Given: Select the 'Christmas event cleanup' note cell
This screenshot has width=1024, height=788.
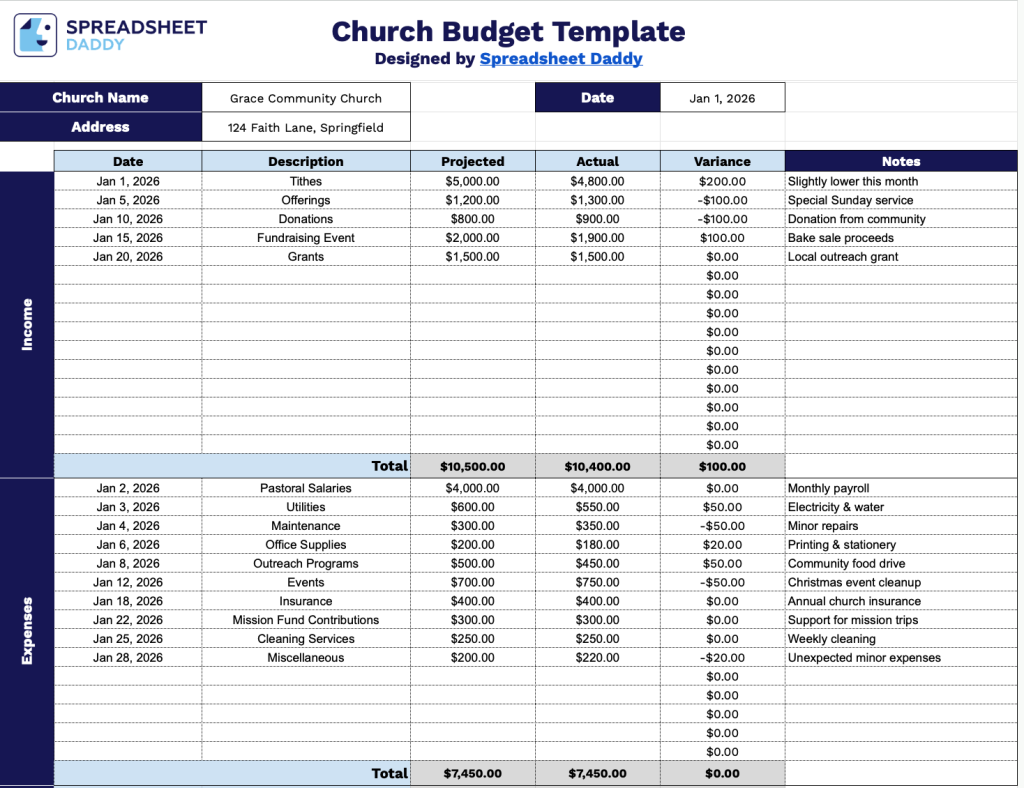Looking at the screenshot, I should [900, 582].
